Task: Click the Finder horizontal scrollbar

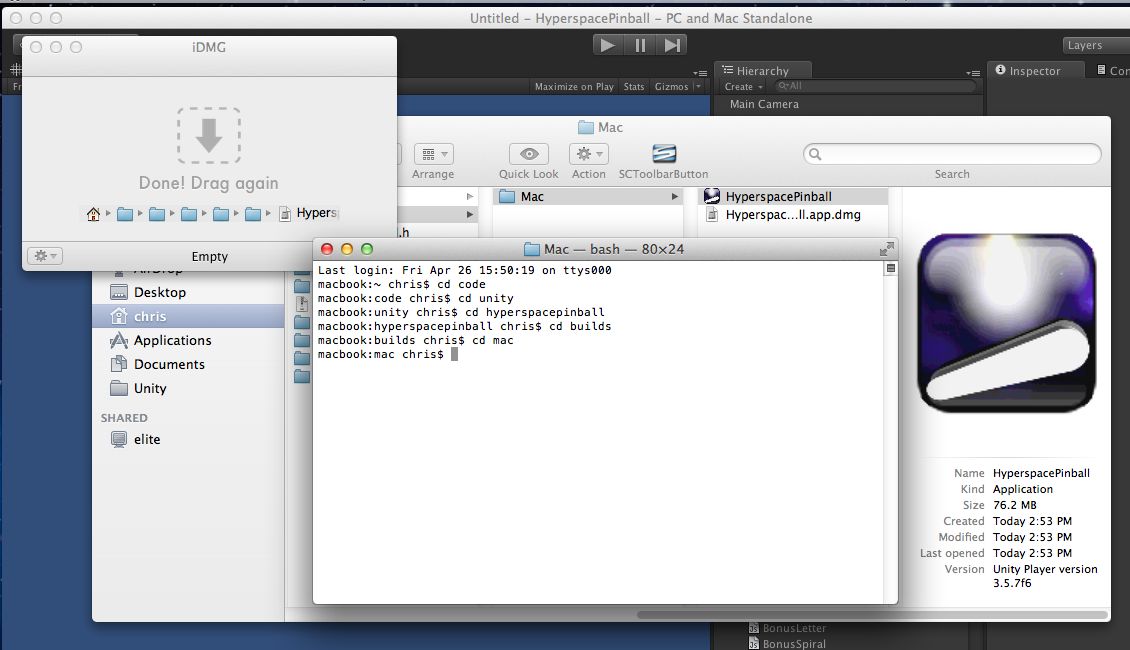Action: click(x=872, y=615)
